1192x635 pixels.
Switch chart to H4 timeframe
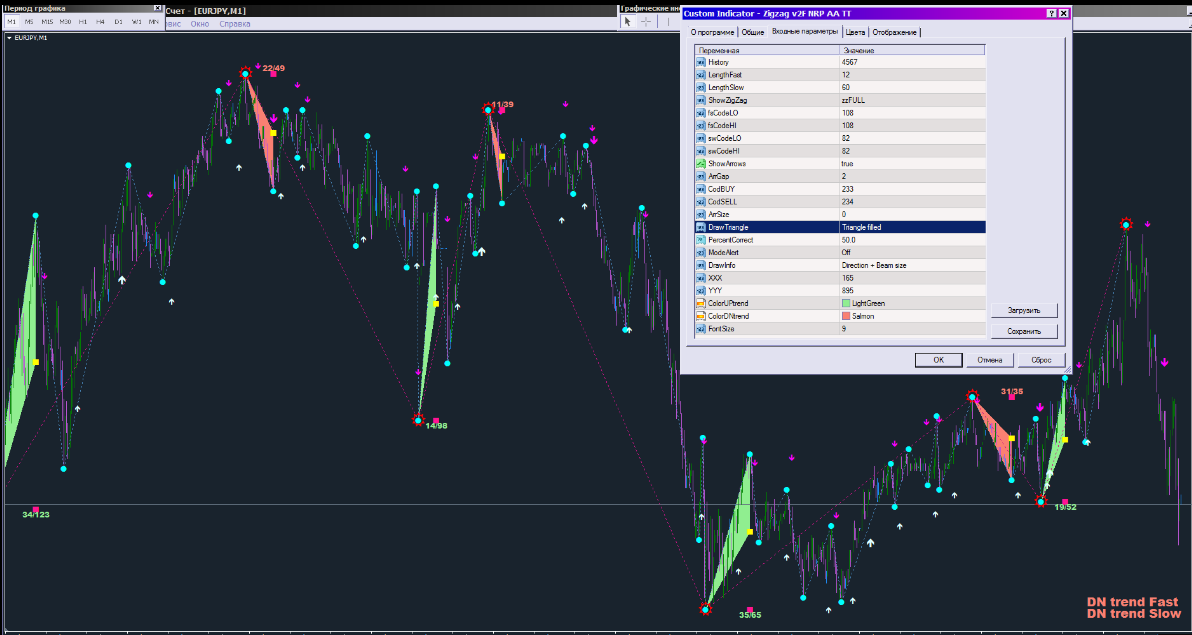coord(101,21)
